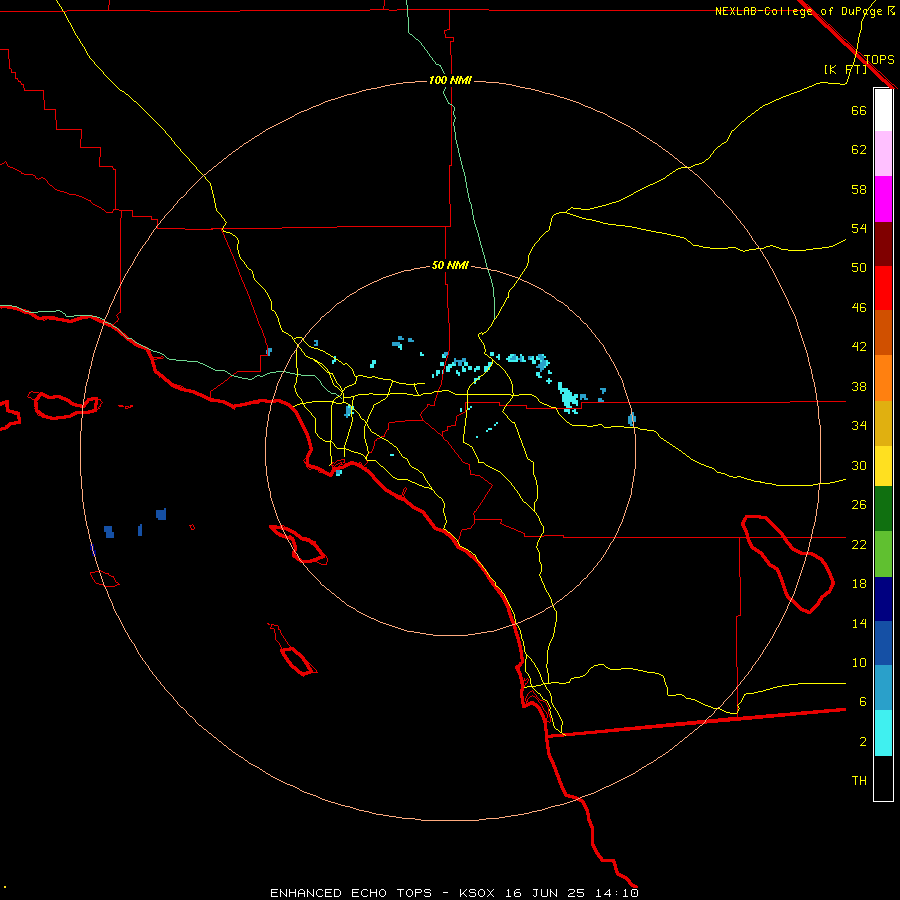Click the yellow 34 kft legend swatch
This screenshot has height=900, width=900.
883,466
